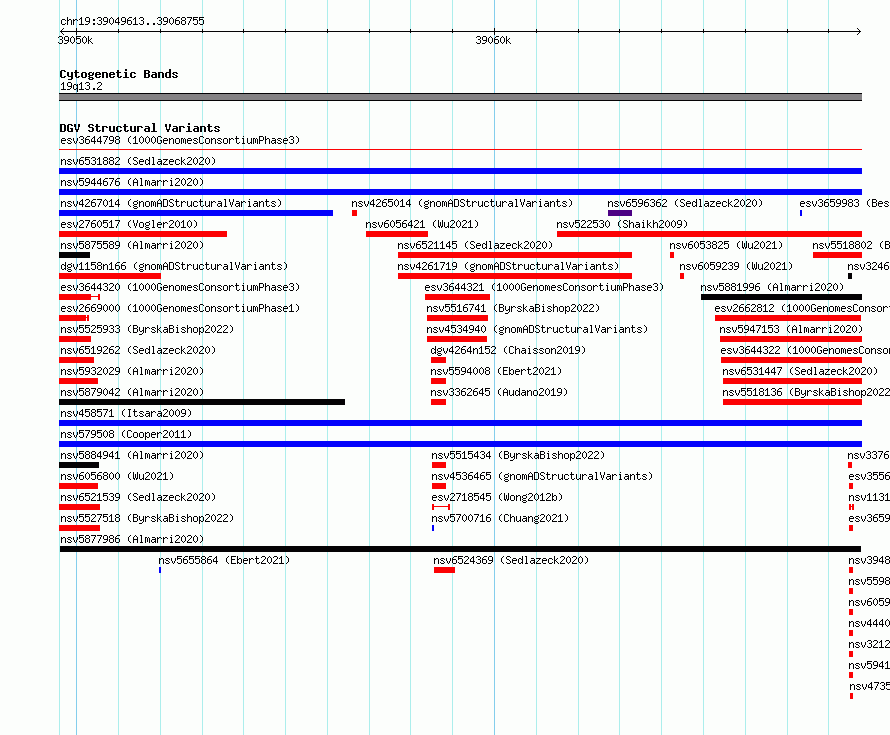Select the nsv5516741 (ByrskaBishop2022) label

pyautogui.click(x=513, y=308)
